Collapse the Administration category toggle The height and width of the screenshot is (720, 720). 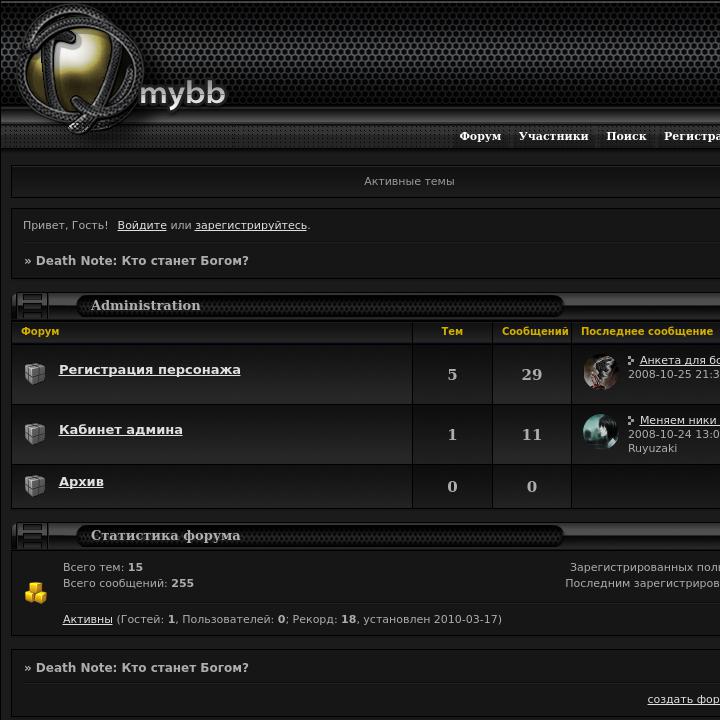coord(30,305)
